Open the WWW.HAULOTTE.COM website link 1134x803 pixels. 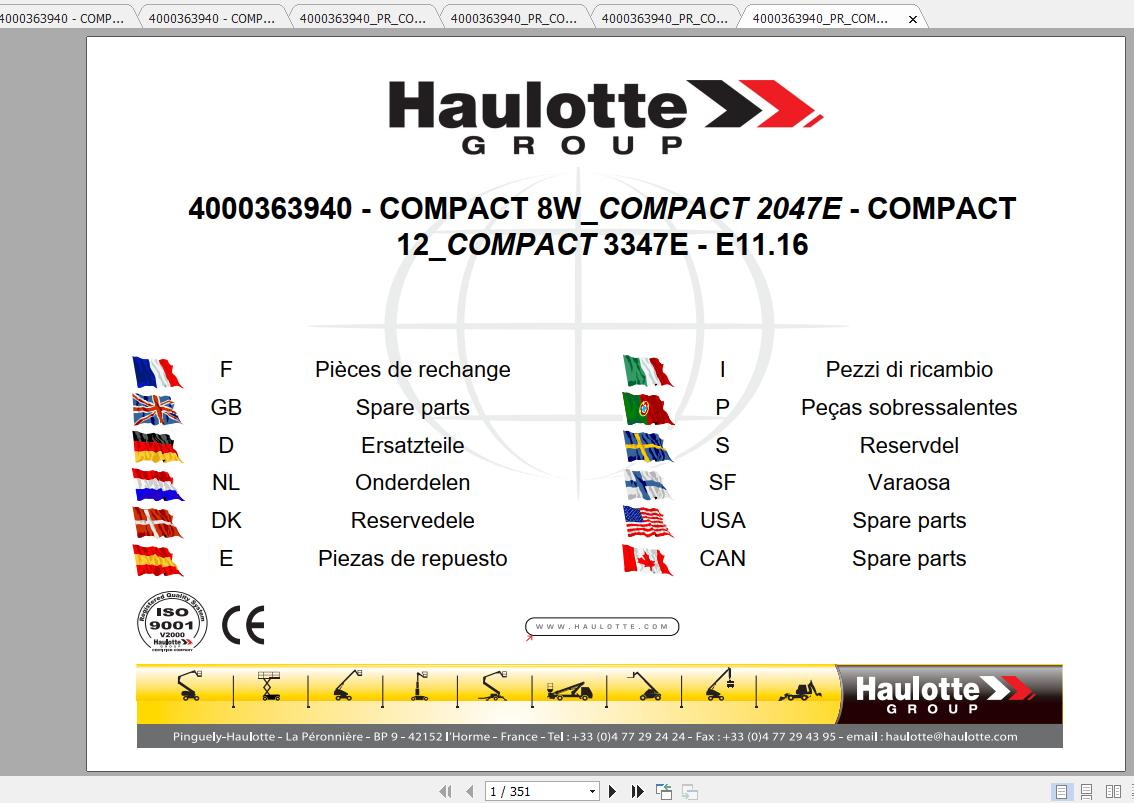click(x=600, y=627)
